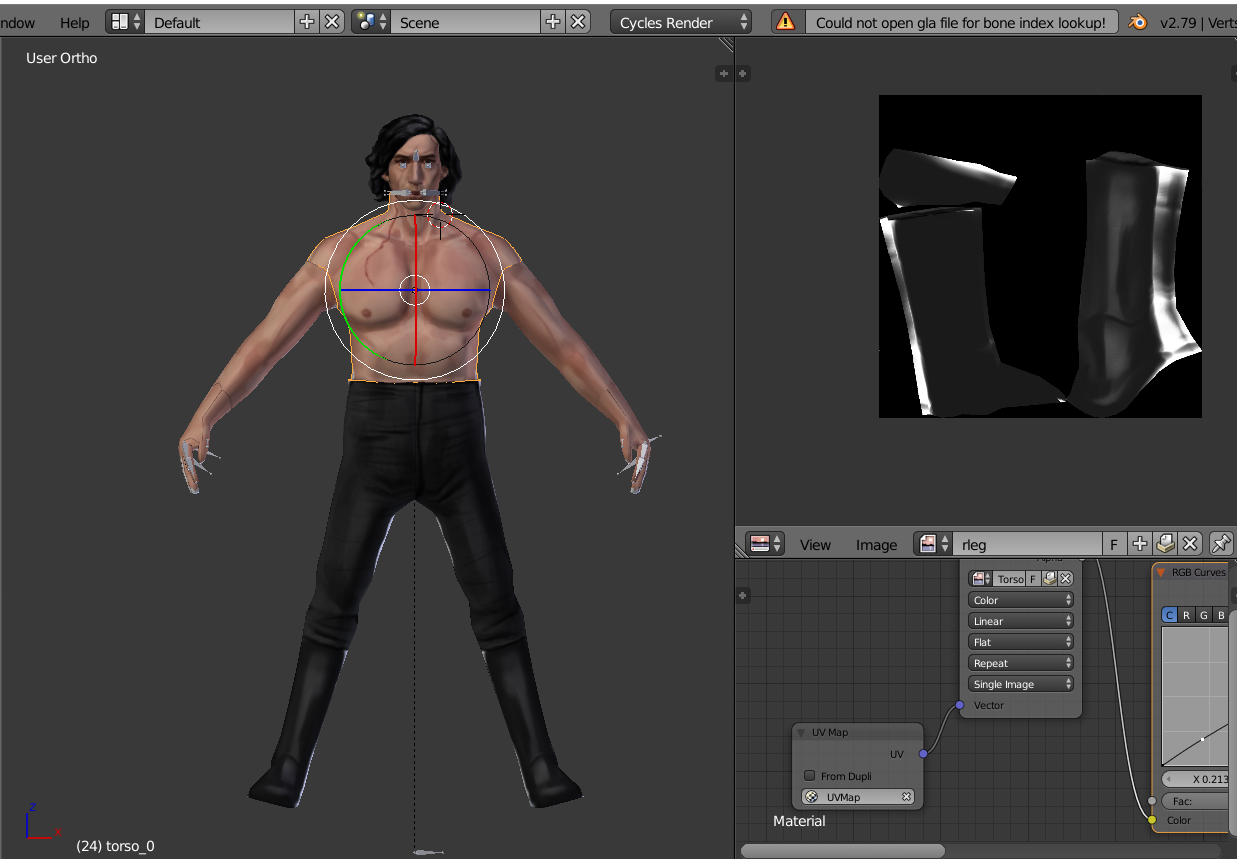Open the image editor type selector
Screen dimensions: 1237x859
point(766,544)
